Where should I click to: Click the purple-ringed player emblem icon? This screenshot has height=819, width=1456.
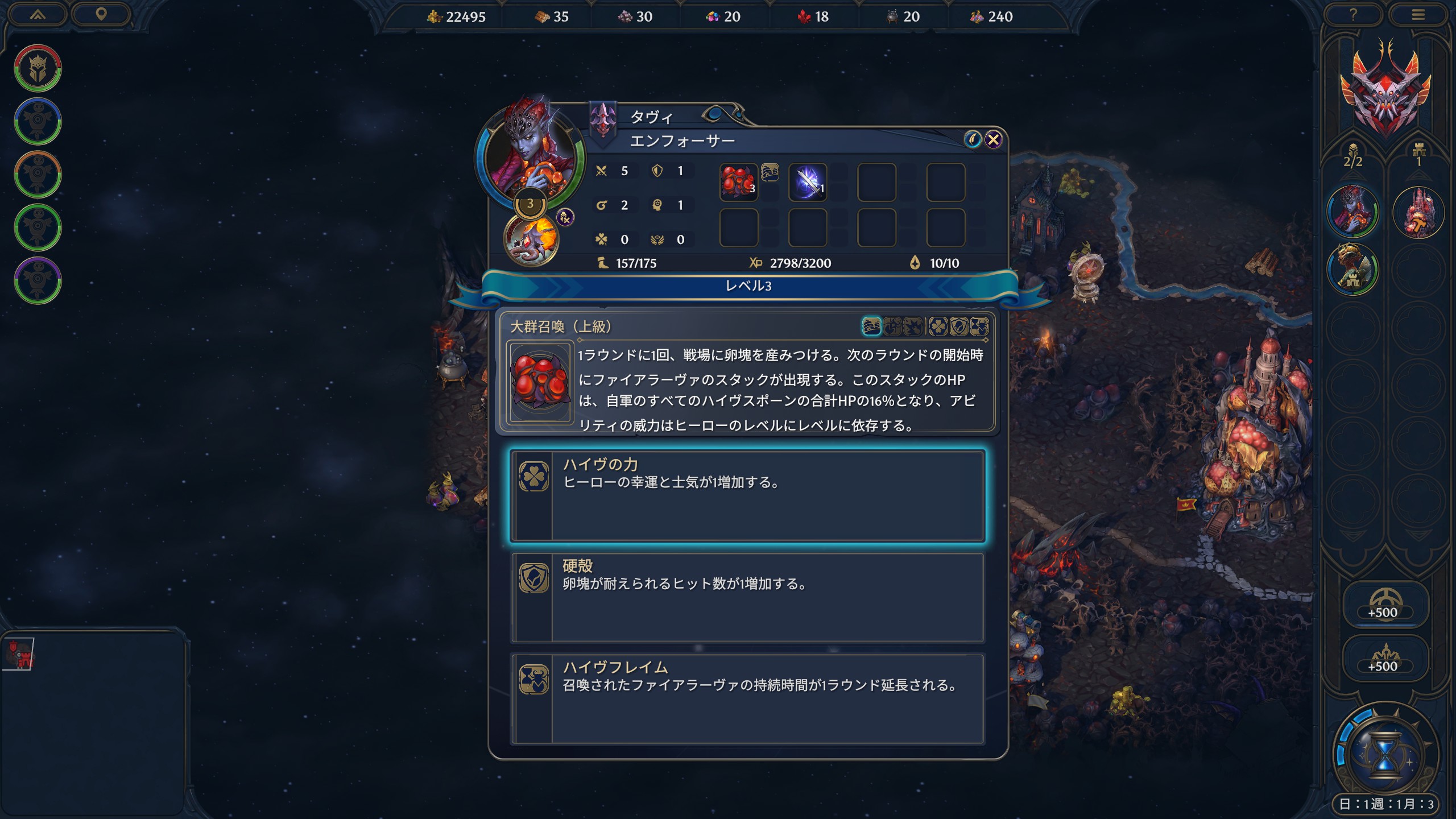(x=38, y=280)
